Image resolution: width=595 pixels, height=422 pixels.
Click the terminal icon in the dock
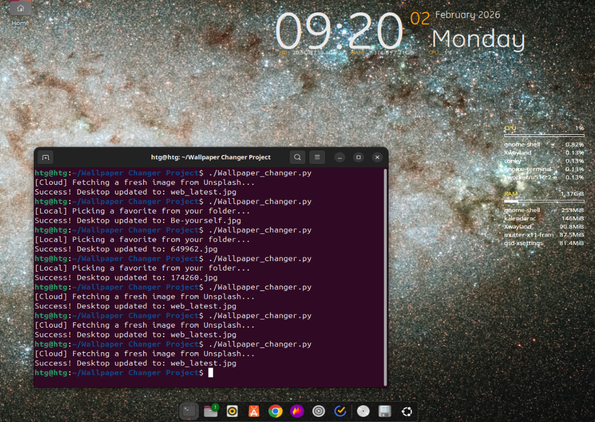189,411
